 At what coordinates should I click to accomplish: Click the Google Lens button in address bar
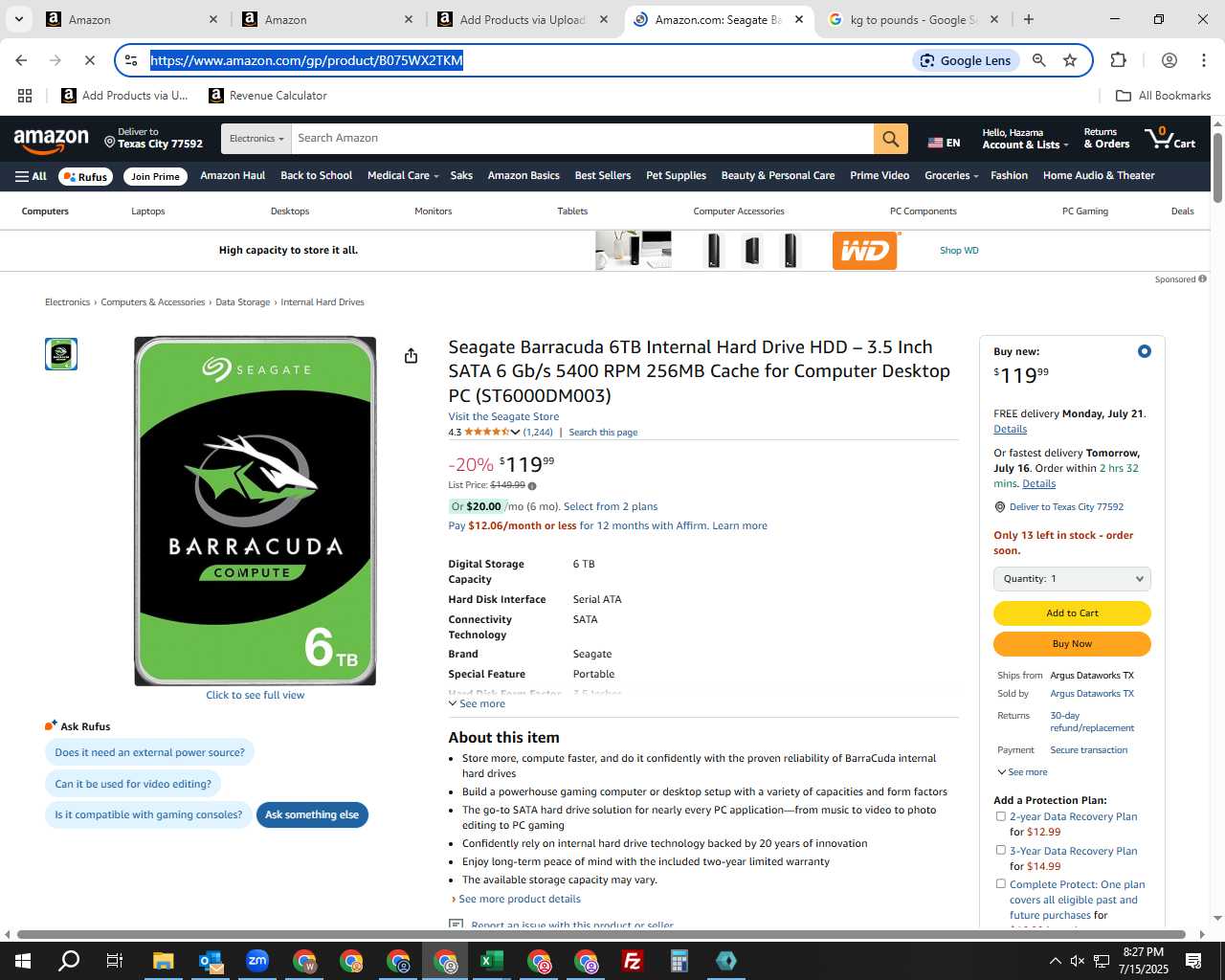click(965, 60)
